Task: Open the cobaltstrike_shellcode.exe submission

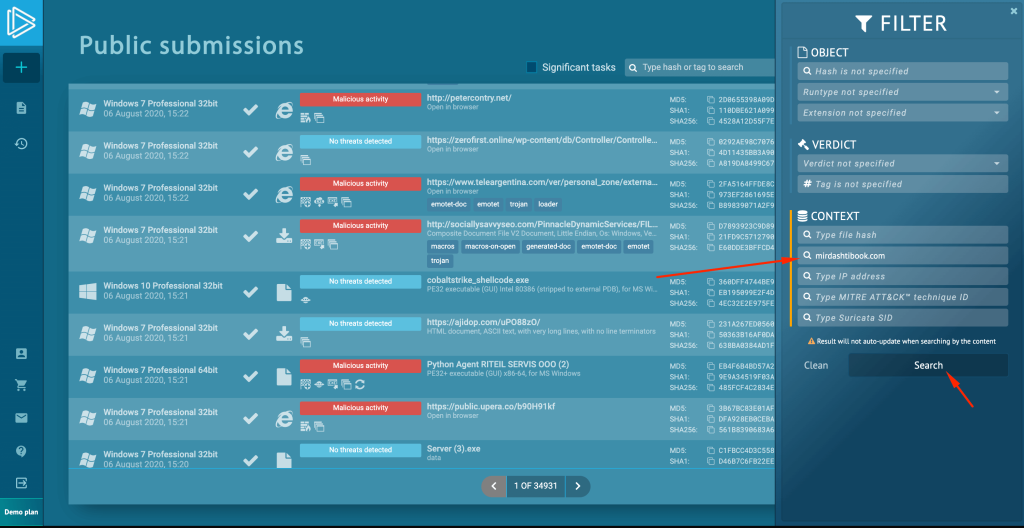Action: coord(477,281)
